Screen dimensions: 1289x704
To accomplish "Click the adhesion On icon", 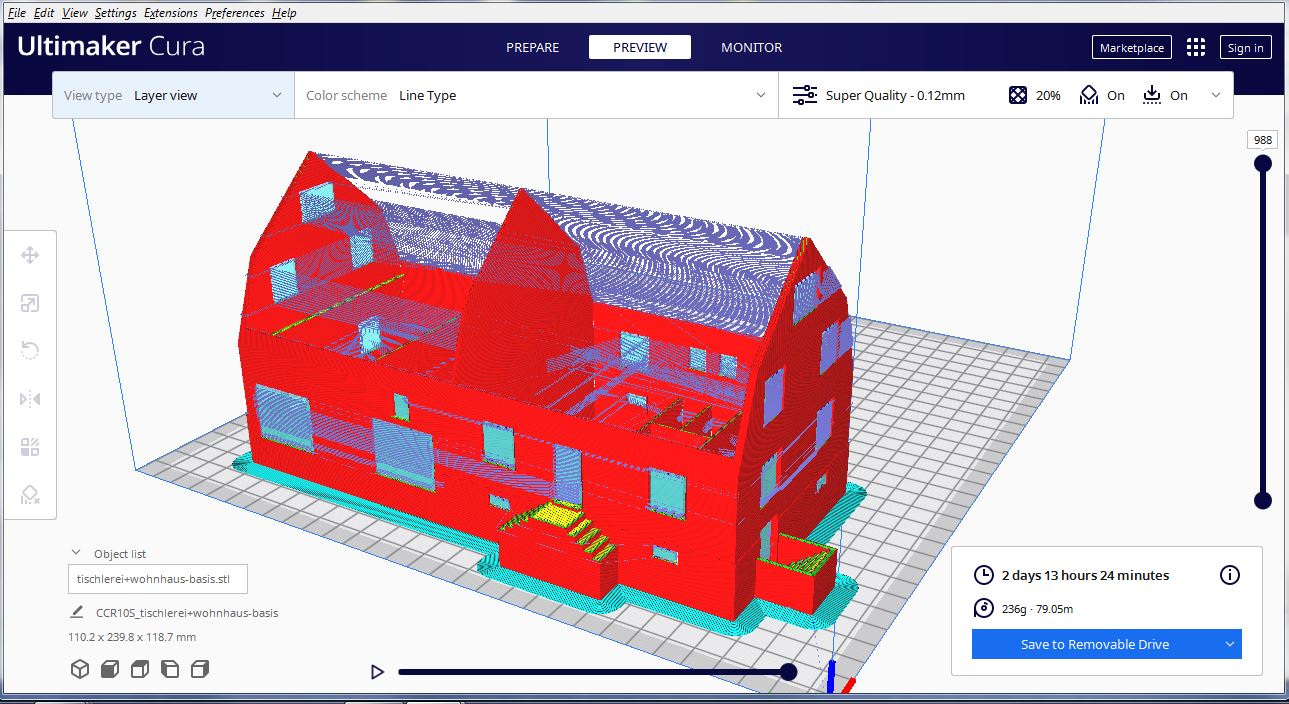I will tap(1152, 95).
